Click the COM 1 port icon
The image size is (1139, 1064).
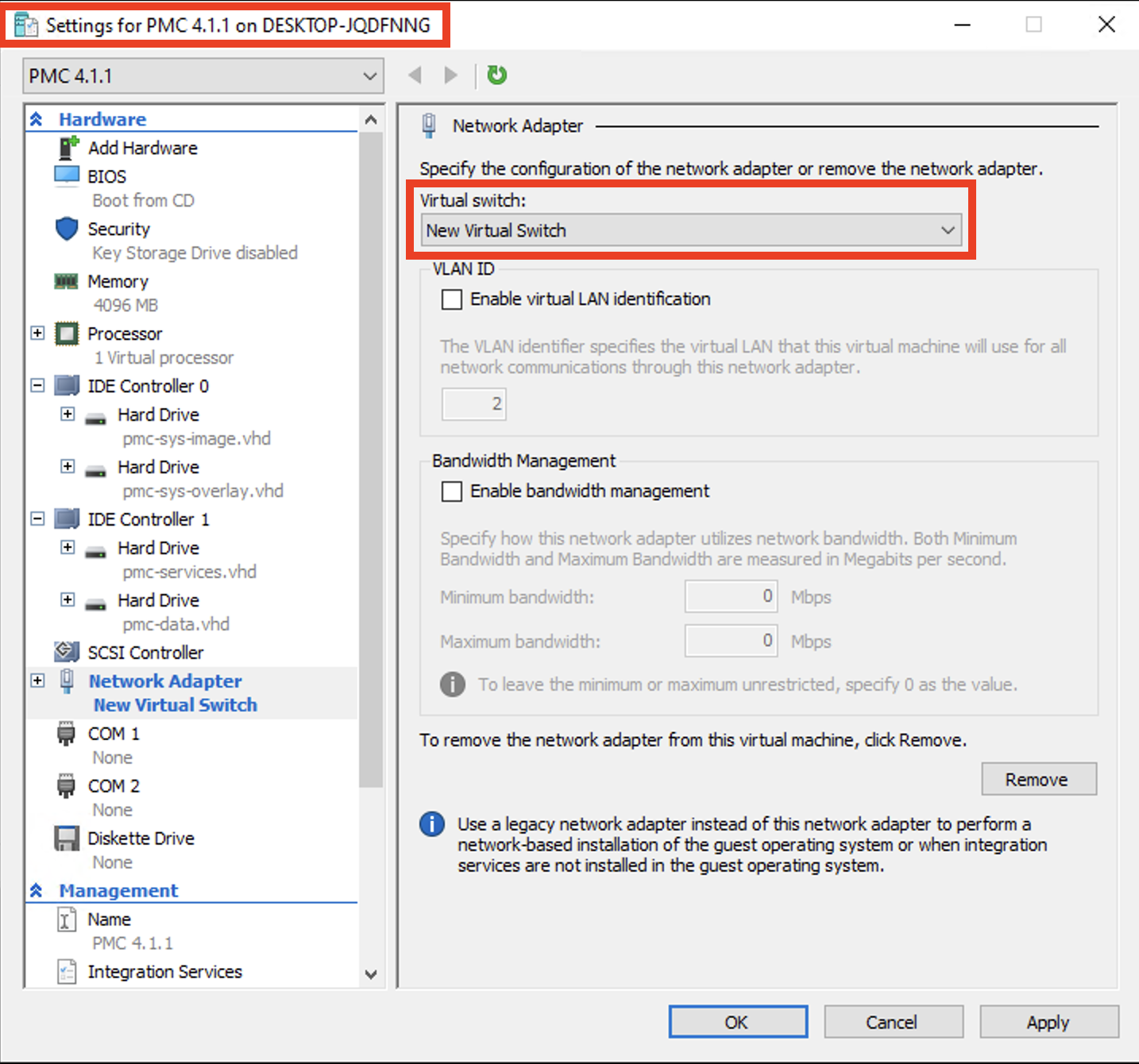click(x=66, y=733)
